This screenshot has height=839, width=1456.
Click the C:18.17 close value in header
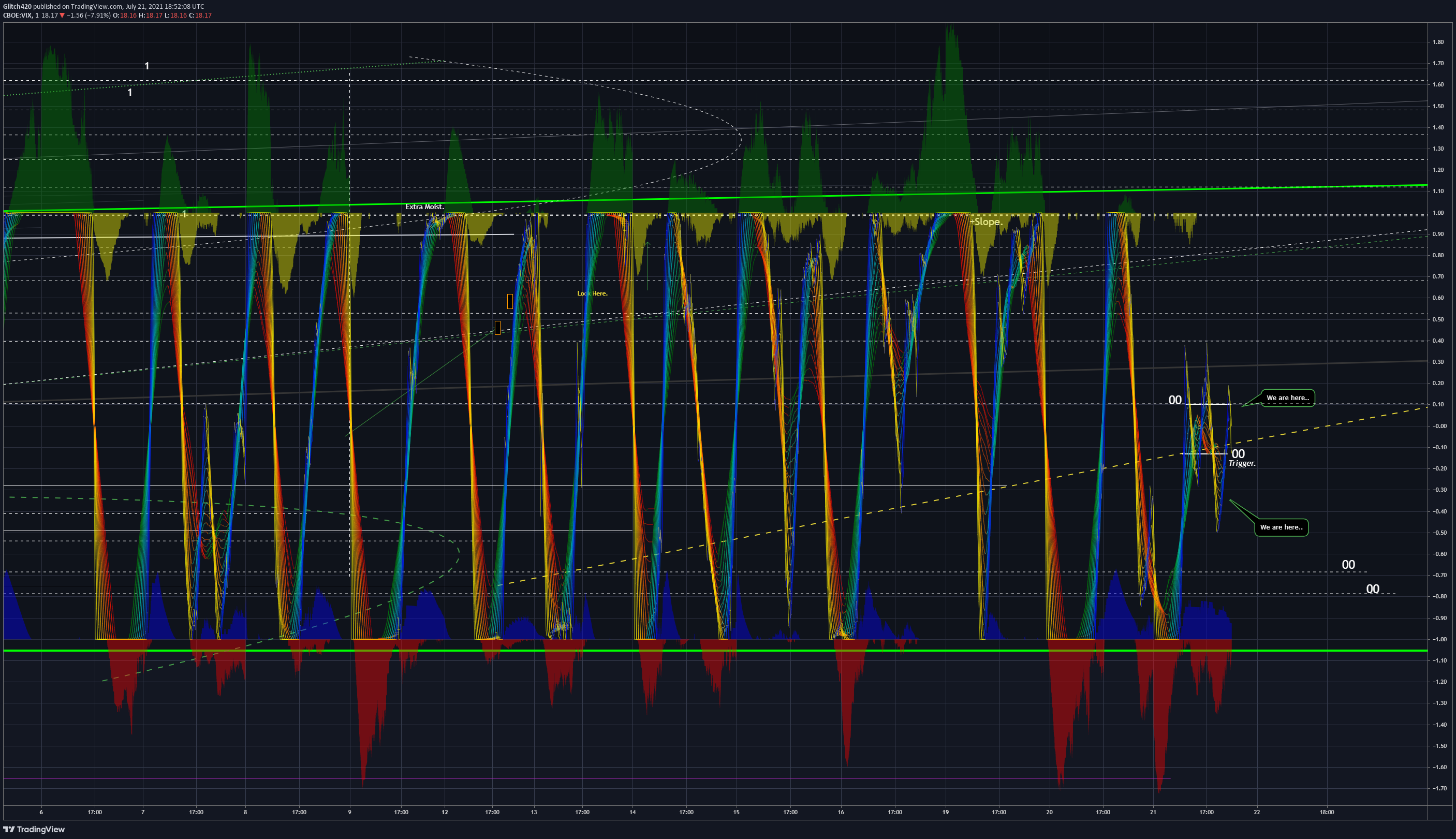point(200,16)
